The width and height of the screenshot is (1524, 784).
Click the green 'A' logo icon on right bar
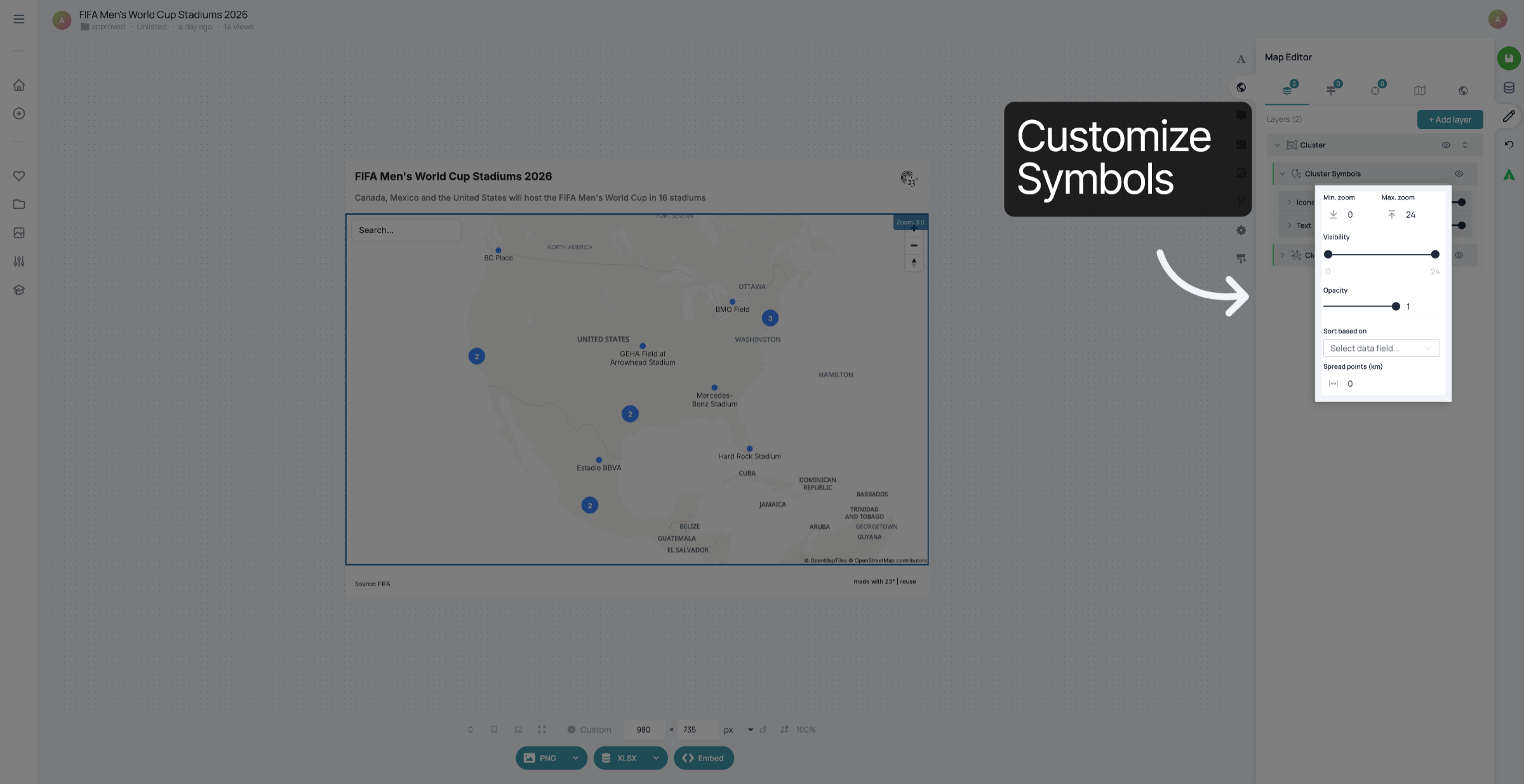1509,175
